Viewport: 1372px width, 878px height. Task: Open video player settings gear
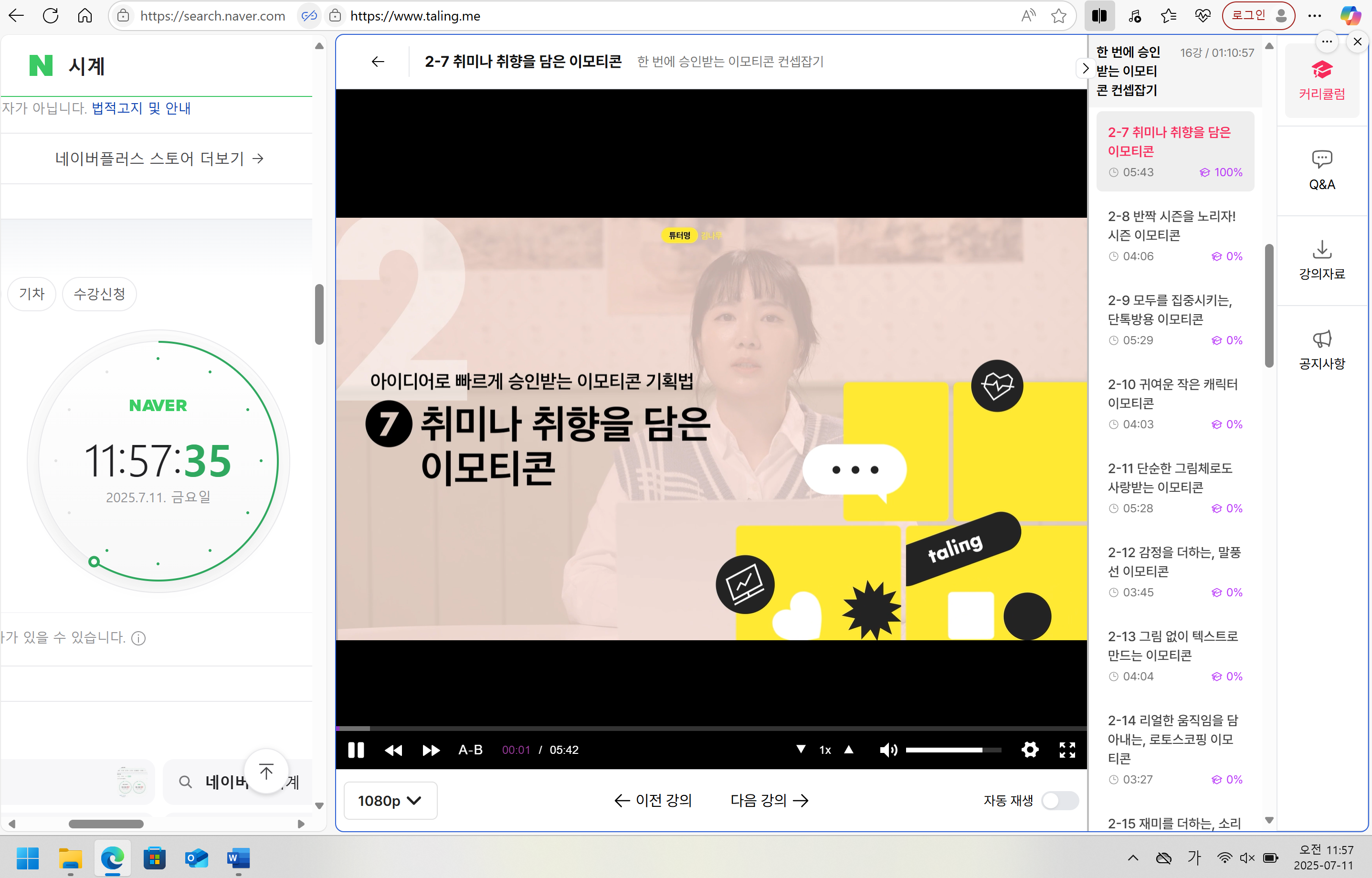click(1029, 750)
